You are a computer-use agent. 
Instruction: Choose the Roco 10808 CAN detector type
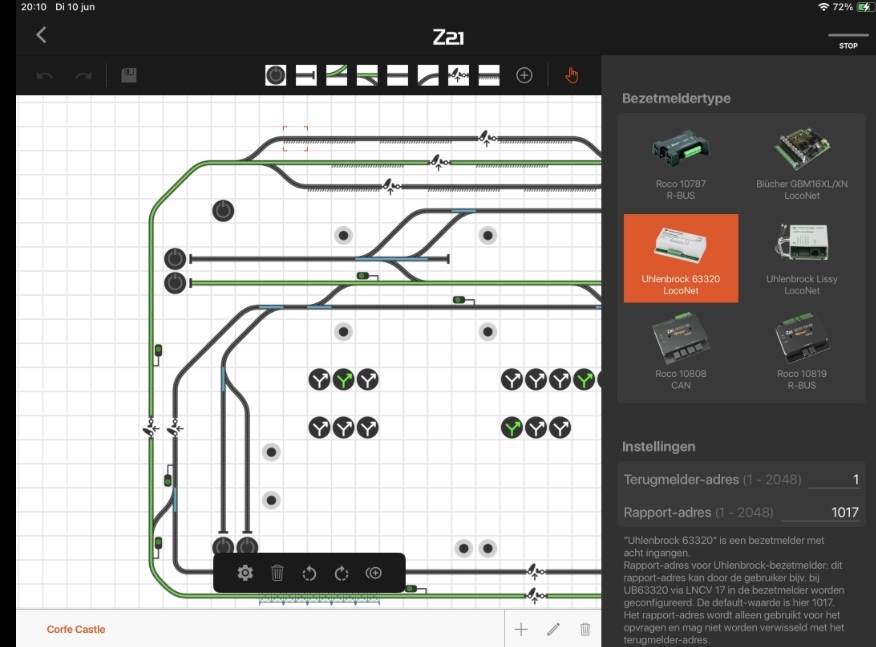click(x=680, y=353)
